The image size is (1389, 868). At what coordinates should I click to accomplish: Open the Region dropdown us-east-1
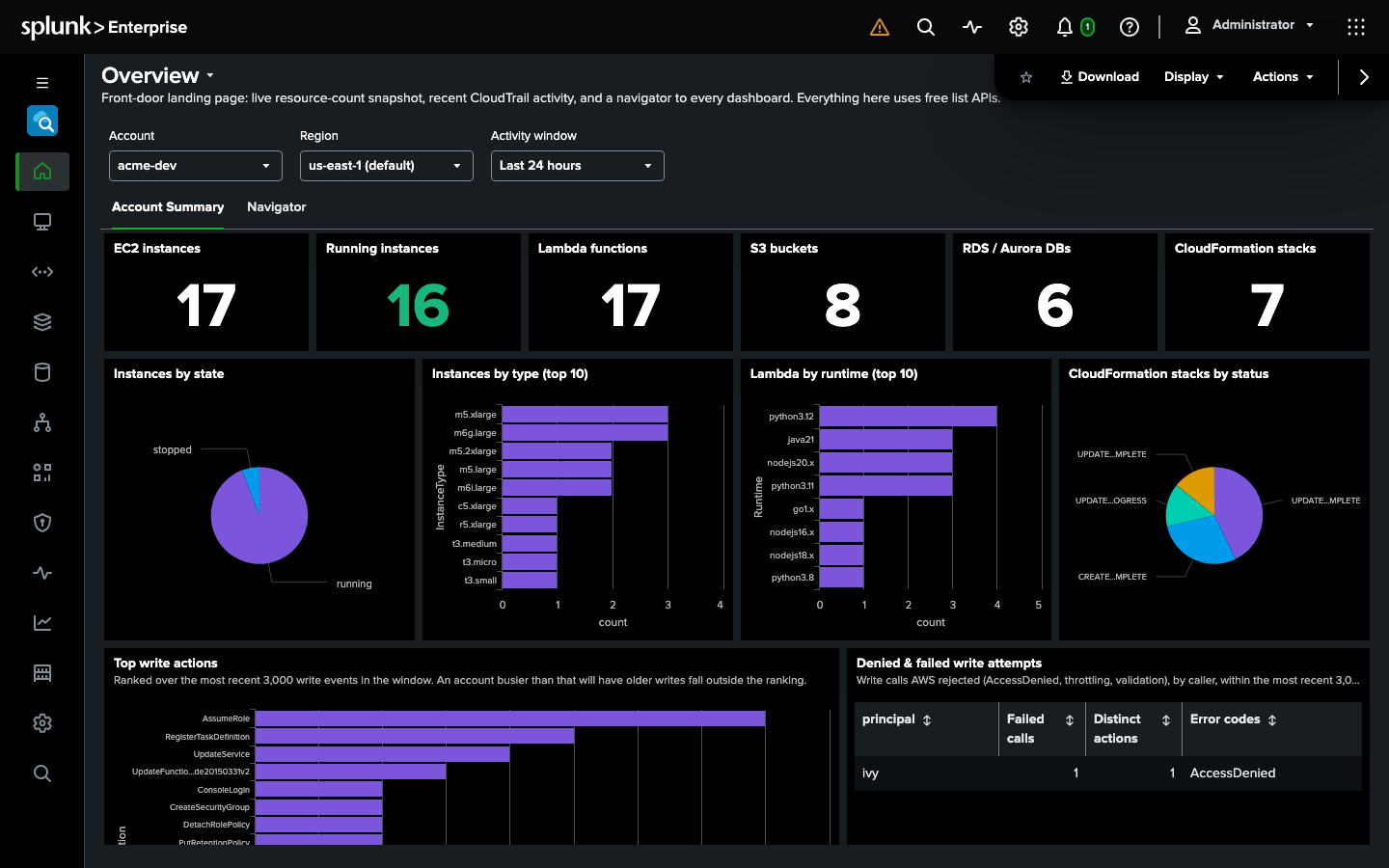[387, 166]
